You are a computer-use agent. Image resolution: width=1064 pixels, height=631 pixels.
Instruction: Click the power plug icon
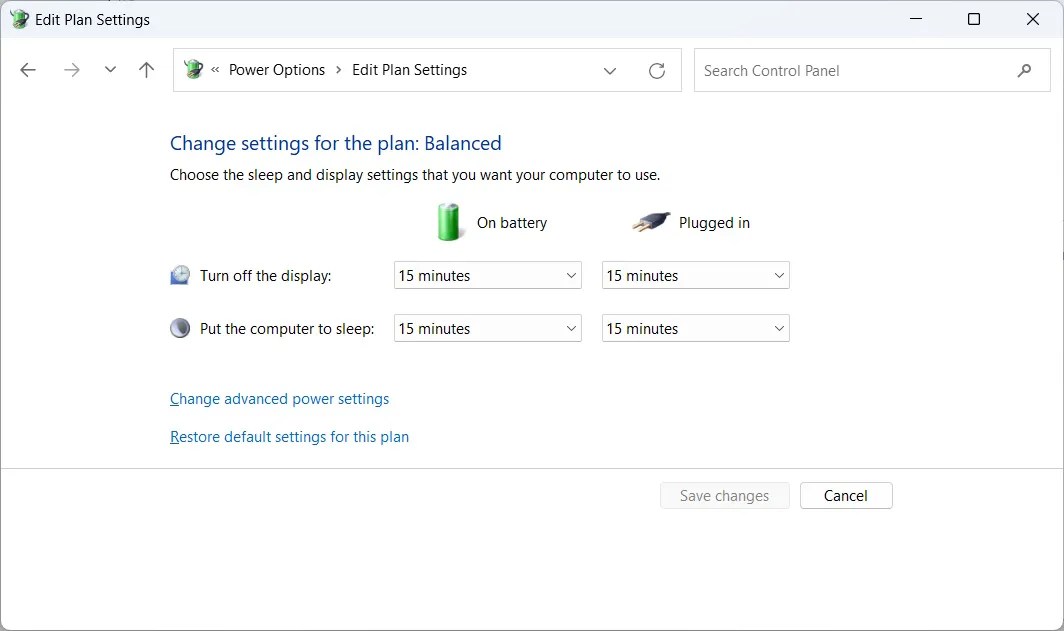pyautogui.click(x=653, y=221)
